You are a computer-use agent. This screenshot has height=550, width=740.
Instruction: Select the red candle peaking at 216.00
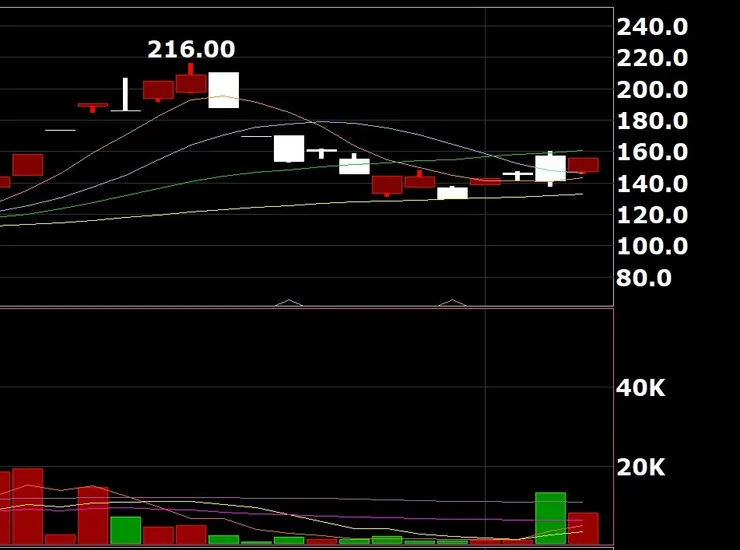191,80
